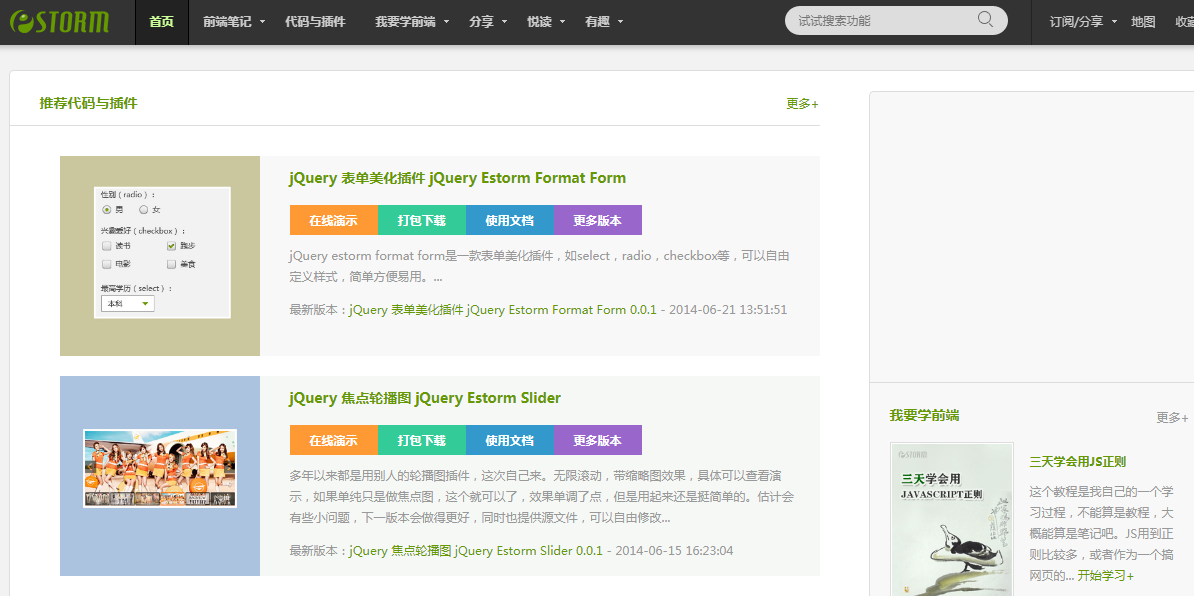Click 更多+ beside 我要学前端 sidebar heading
The image size is (1194, 596).
(1172, 417)
